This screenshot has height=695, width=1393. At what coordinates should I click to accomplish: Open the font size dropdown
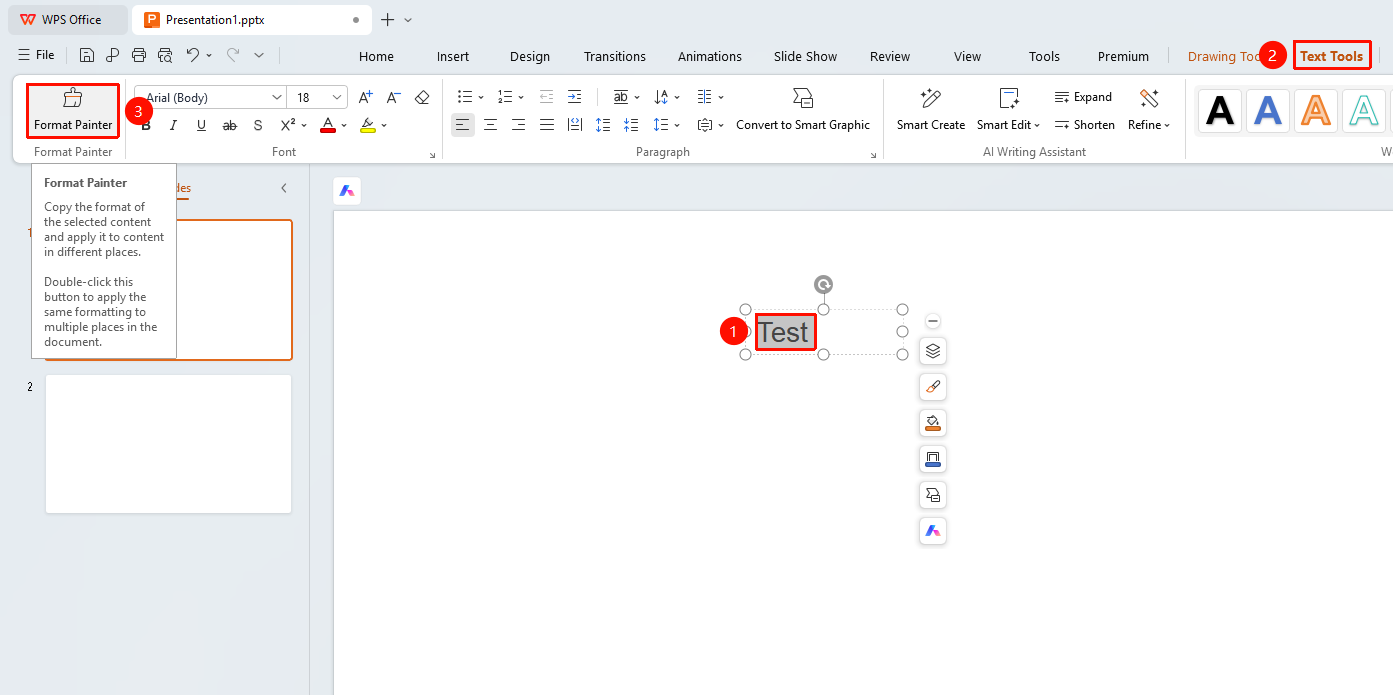(x=337, y=97)
